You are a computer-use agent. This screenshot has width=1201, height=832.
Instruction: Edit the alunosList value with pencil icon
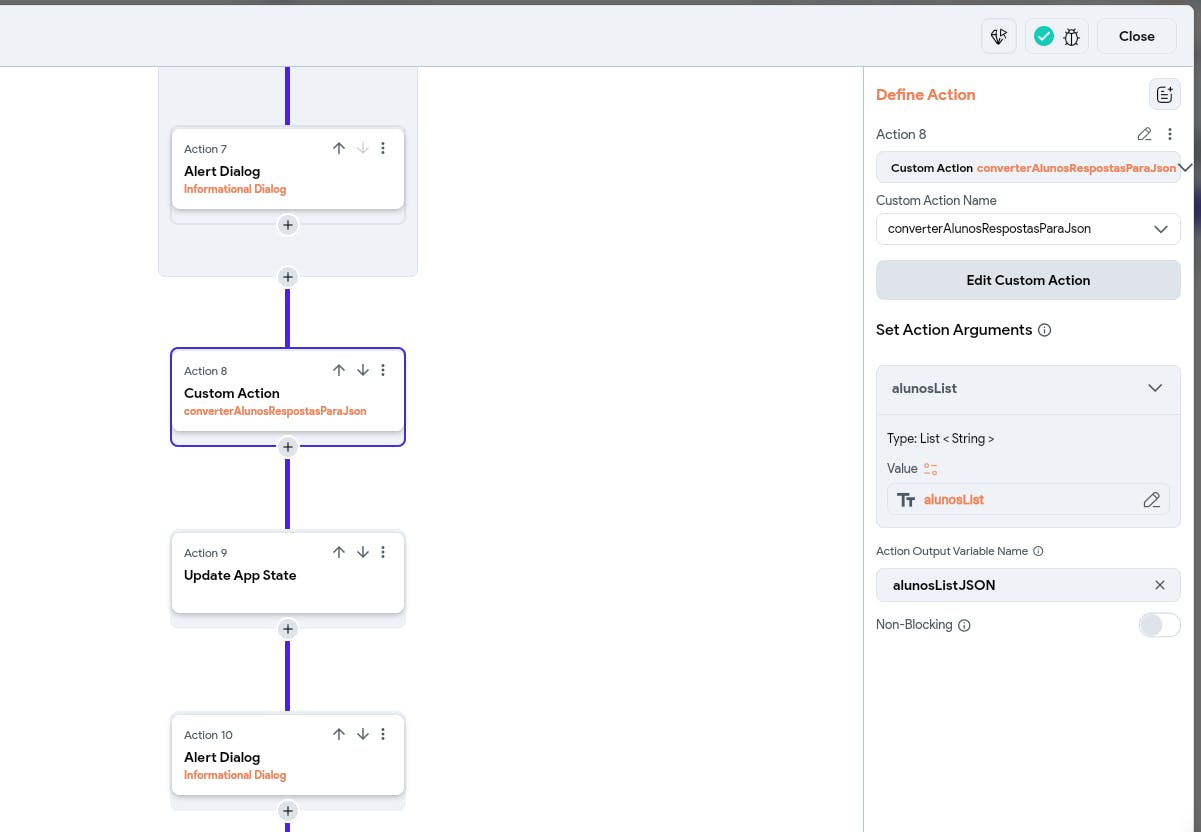[x=1152, y=500]
